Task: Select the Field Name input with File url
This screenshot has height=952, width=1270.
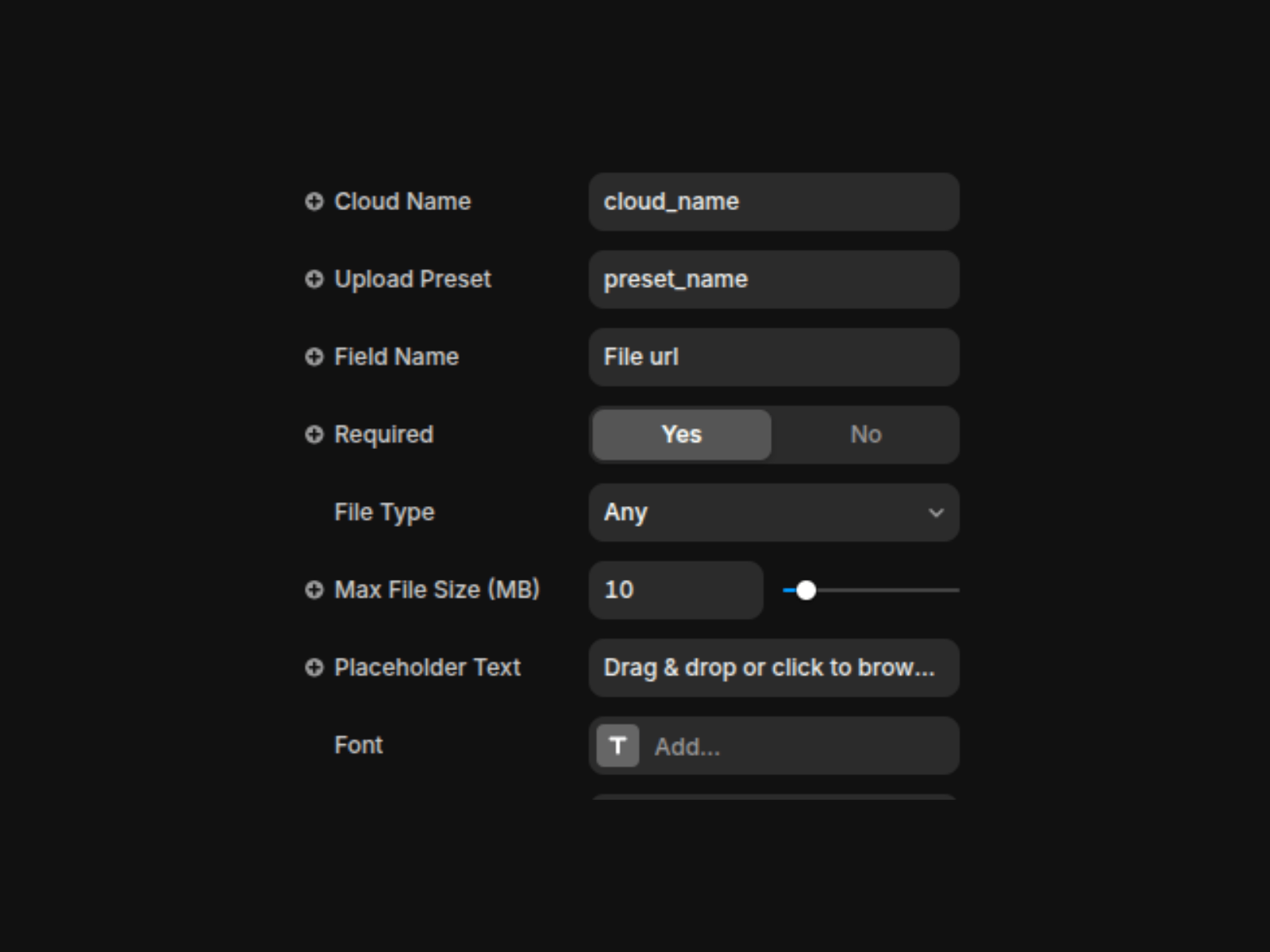Action: click(x=773, y=357)
